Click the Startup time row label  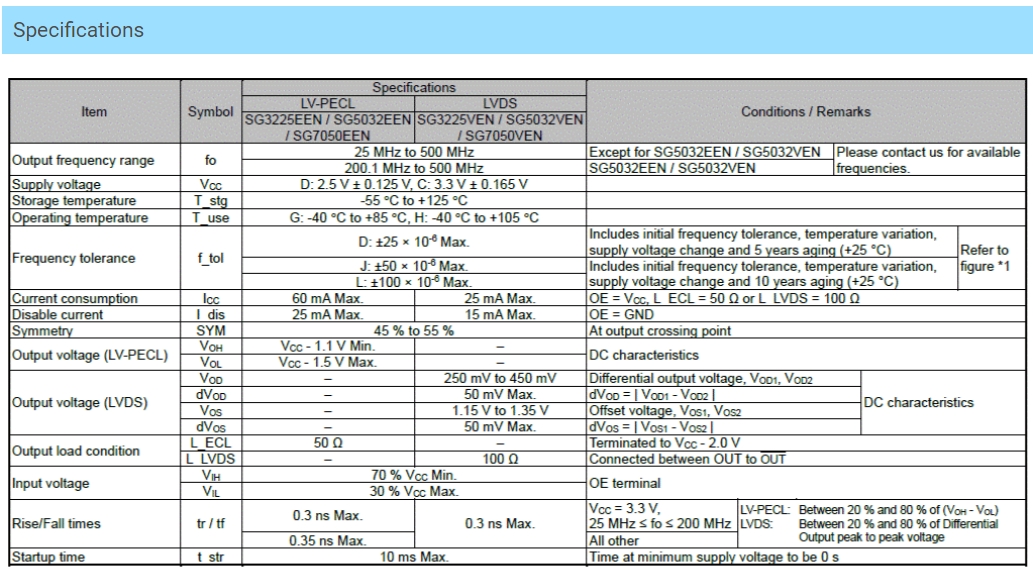click(48, 557)
